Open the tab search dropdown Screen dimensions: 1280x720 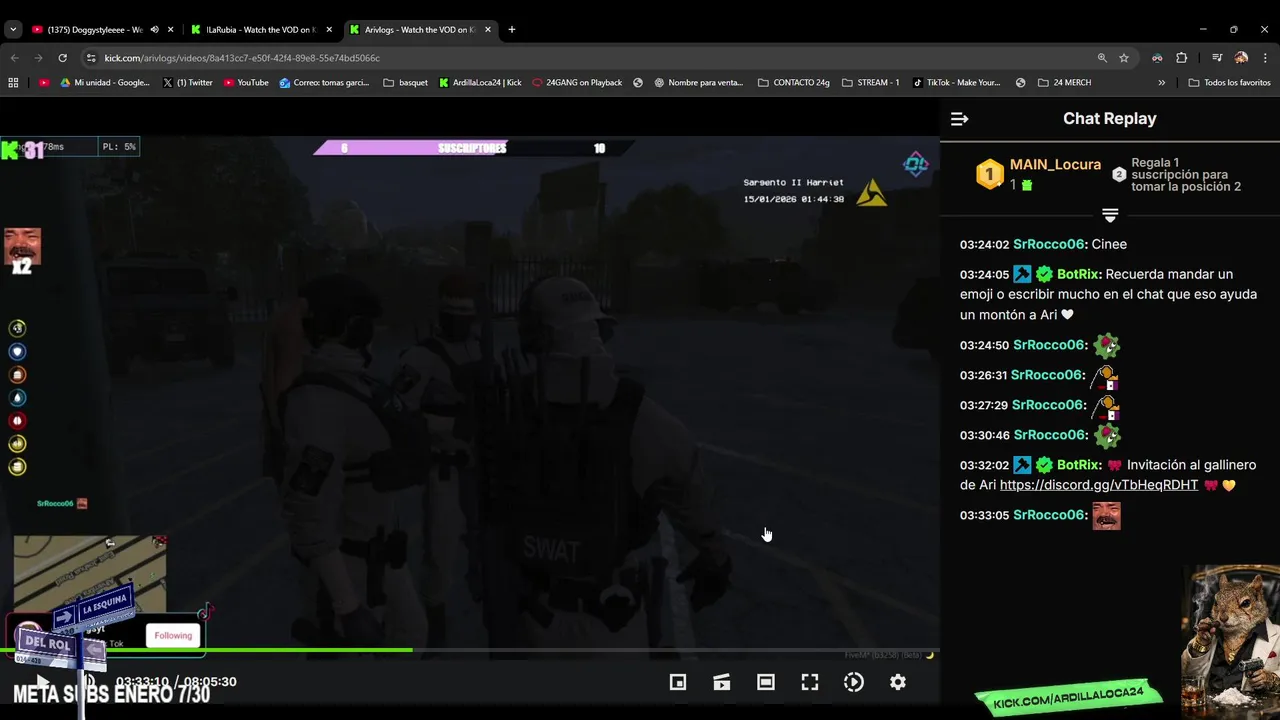tap(13, 30)
